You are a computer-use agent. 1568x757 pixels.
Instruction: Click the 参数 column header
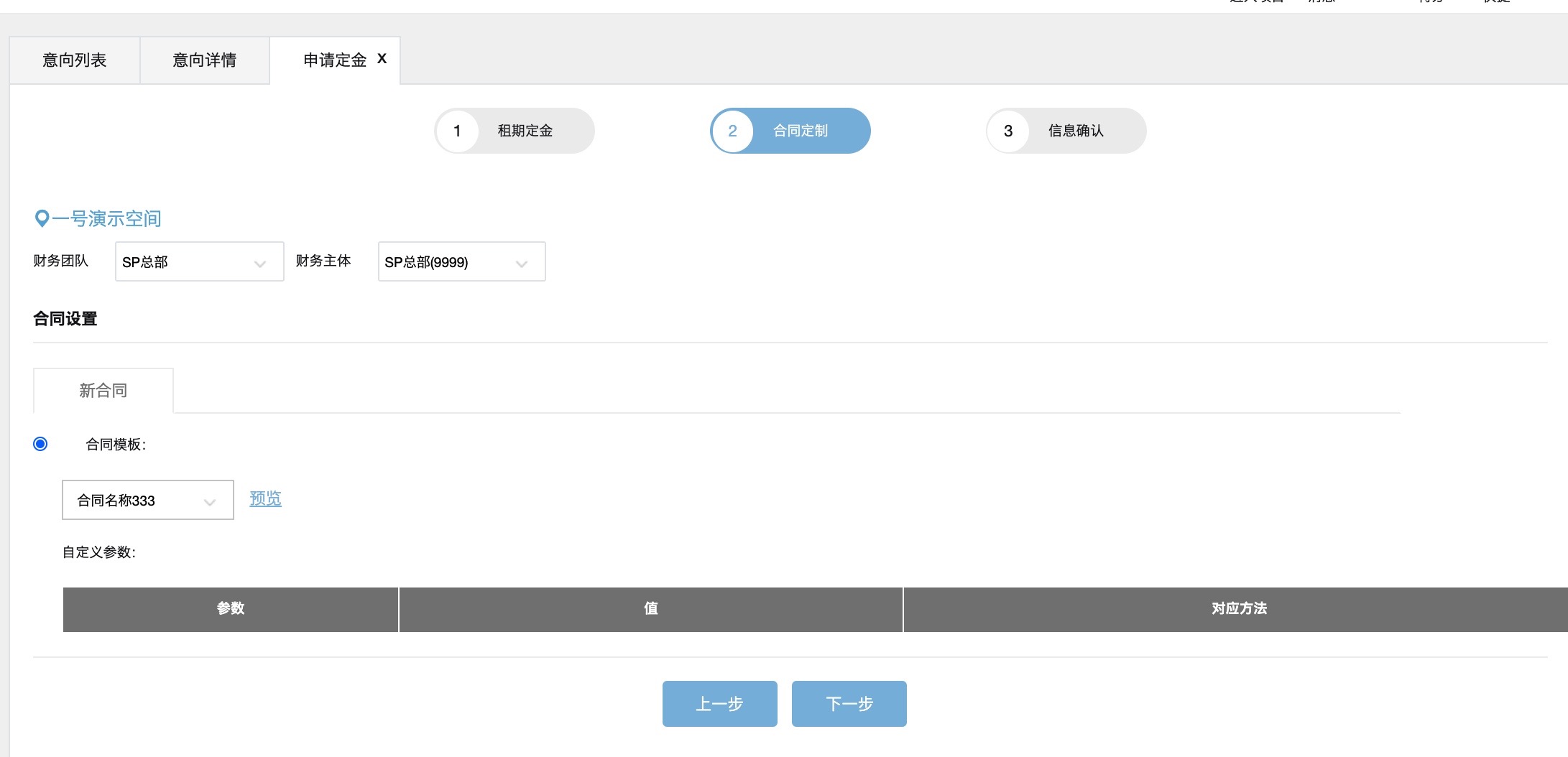click(231, 609)
